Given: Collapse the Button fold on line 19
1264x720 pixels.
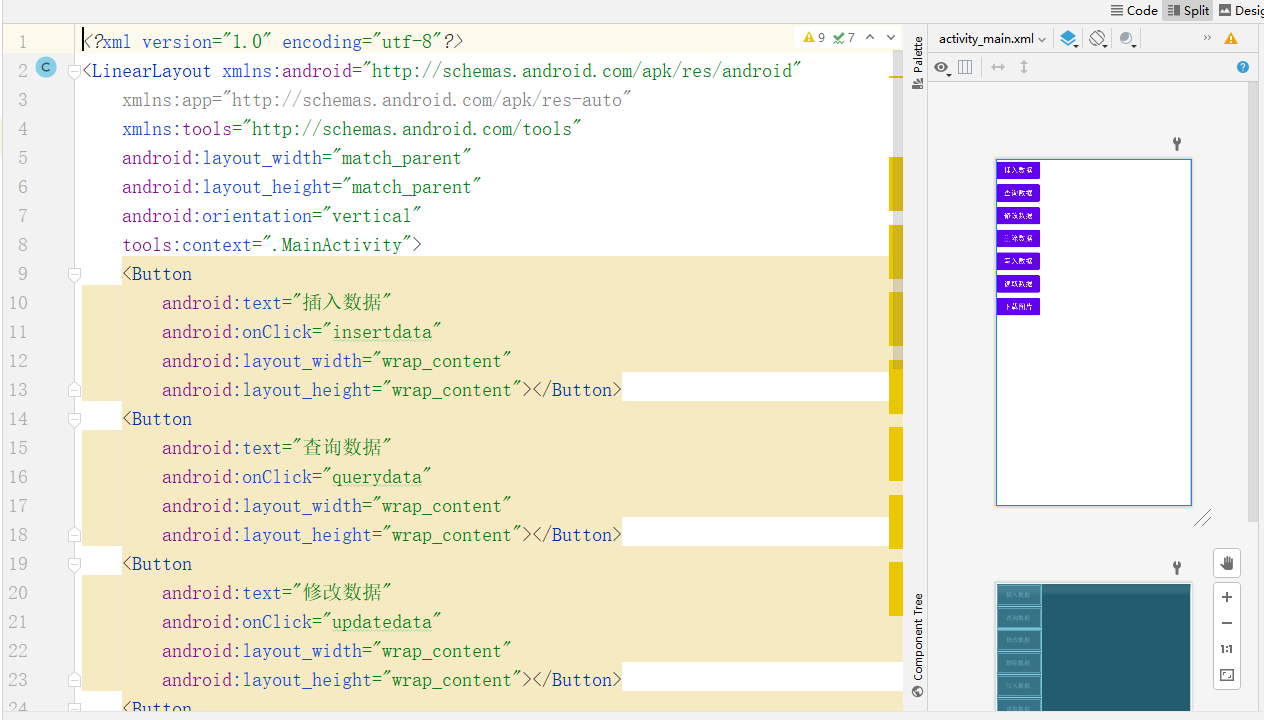Looking at the screenshot, I should (x=74, y=564).
